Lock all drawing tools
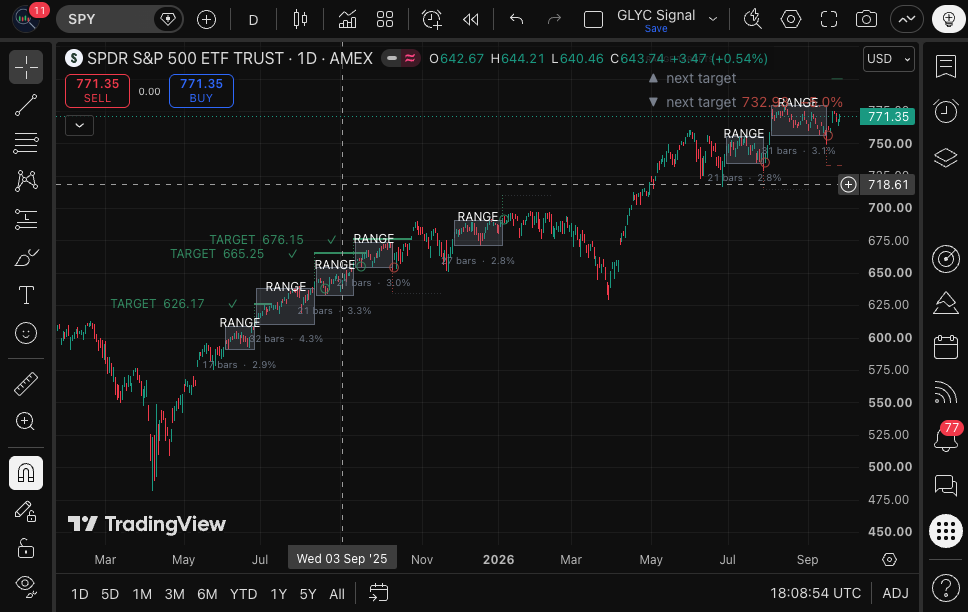Viewport: 968px width, 612px height. point(26,548)
